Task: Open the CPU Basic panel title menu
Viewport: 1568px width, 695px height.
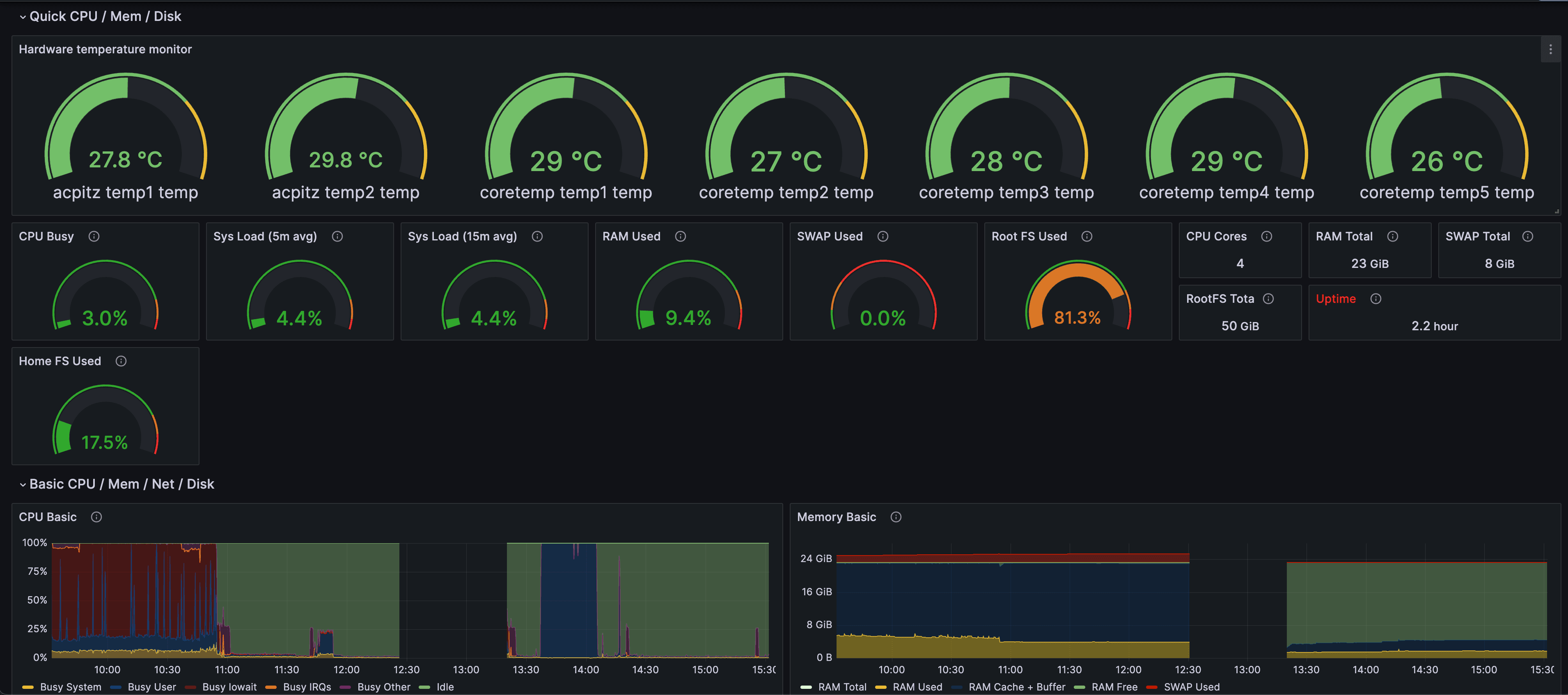Action: coord(48,517)
